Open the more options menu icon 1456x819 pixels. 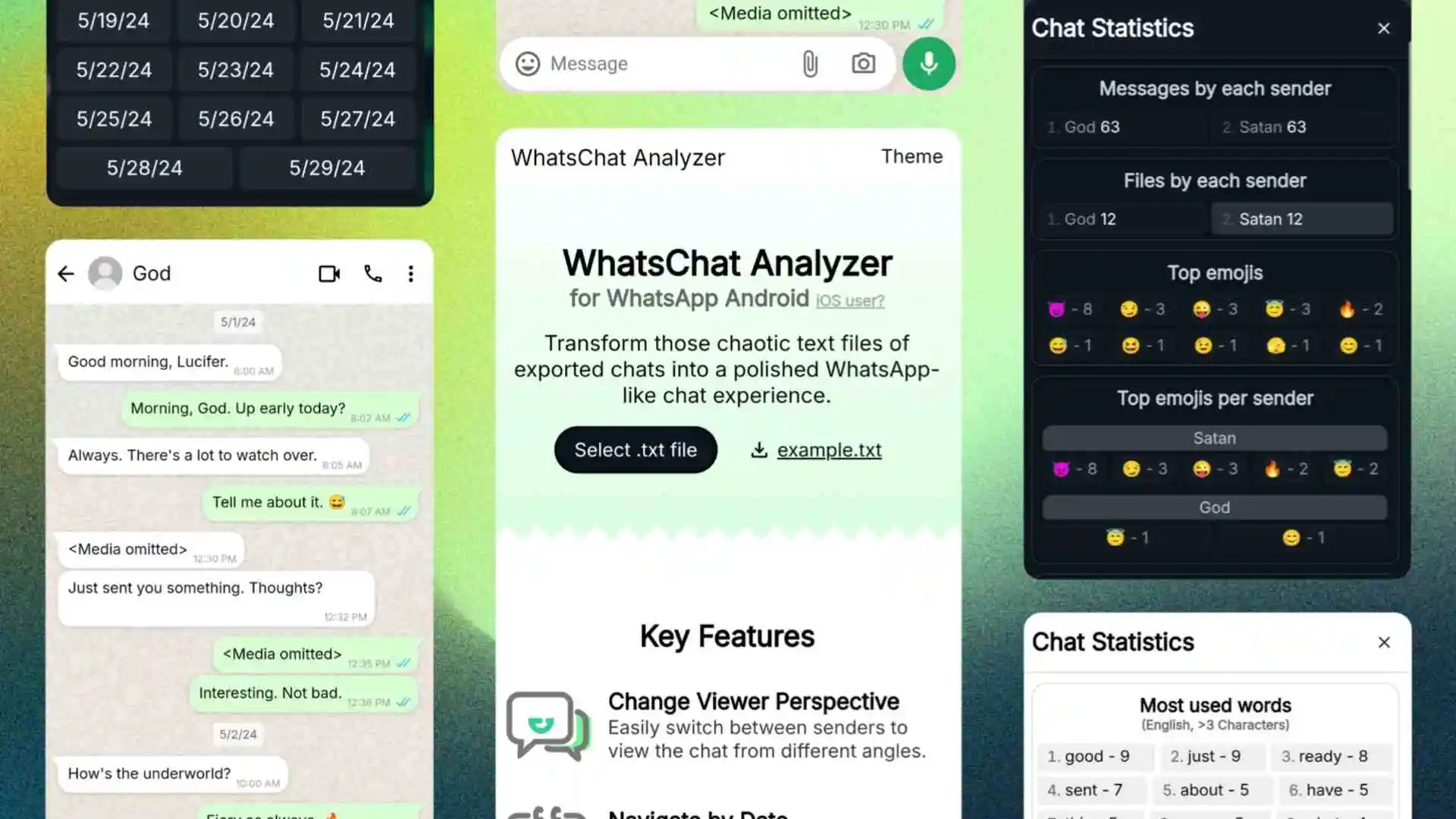410,273
